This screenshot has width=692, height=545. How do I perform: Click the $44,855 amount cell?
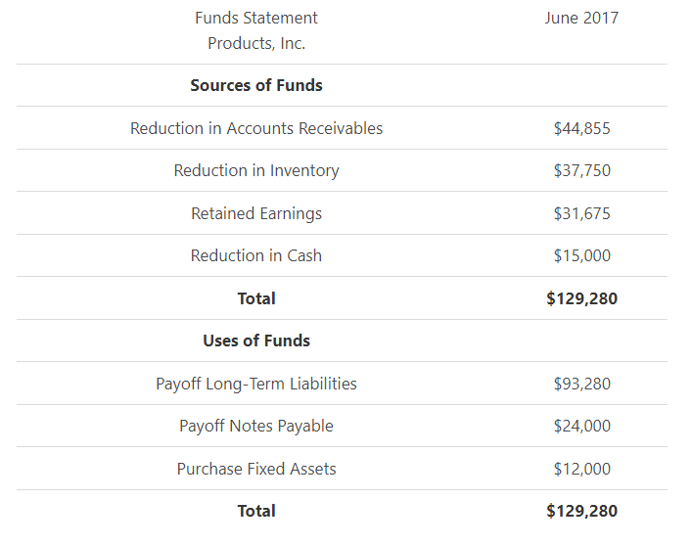581,128
